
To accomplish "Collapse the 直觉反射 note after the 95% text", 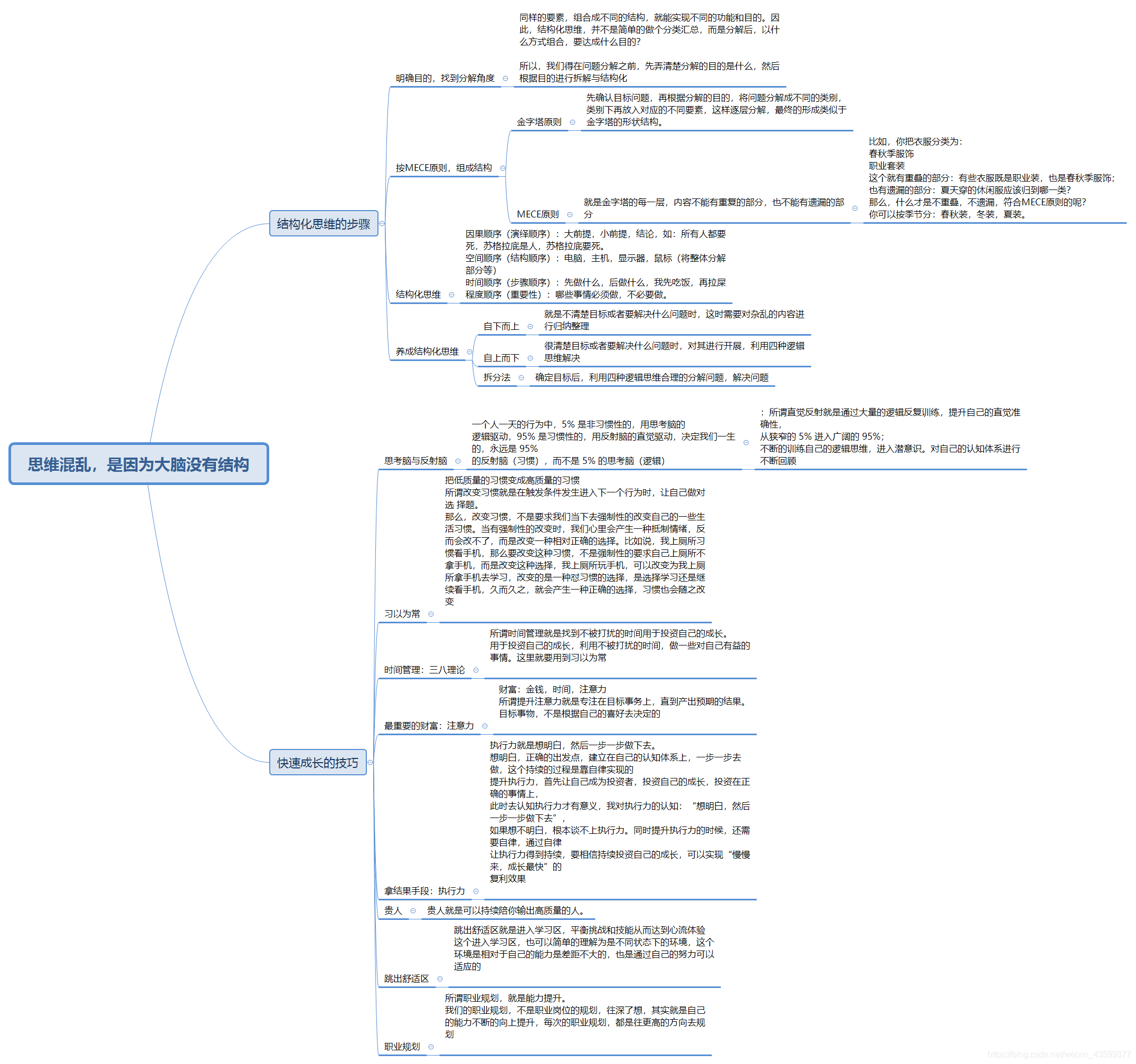I will (746, 443).
